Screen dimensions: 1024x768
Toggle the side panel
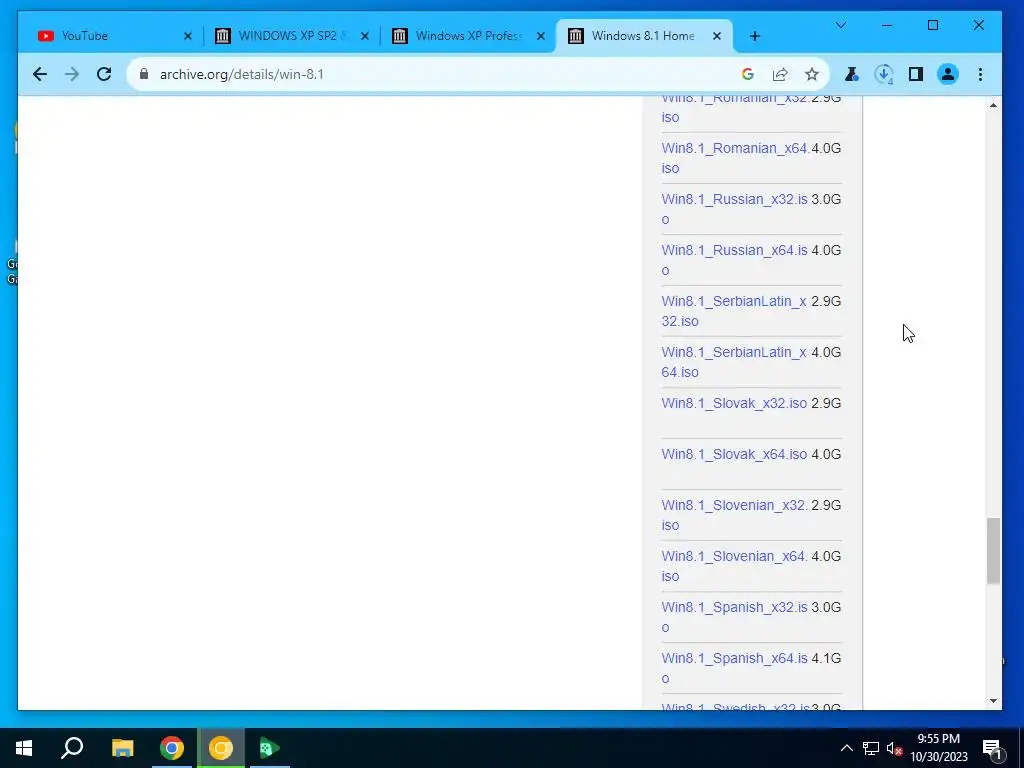(x=916, y=74)
